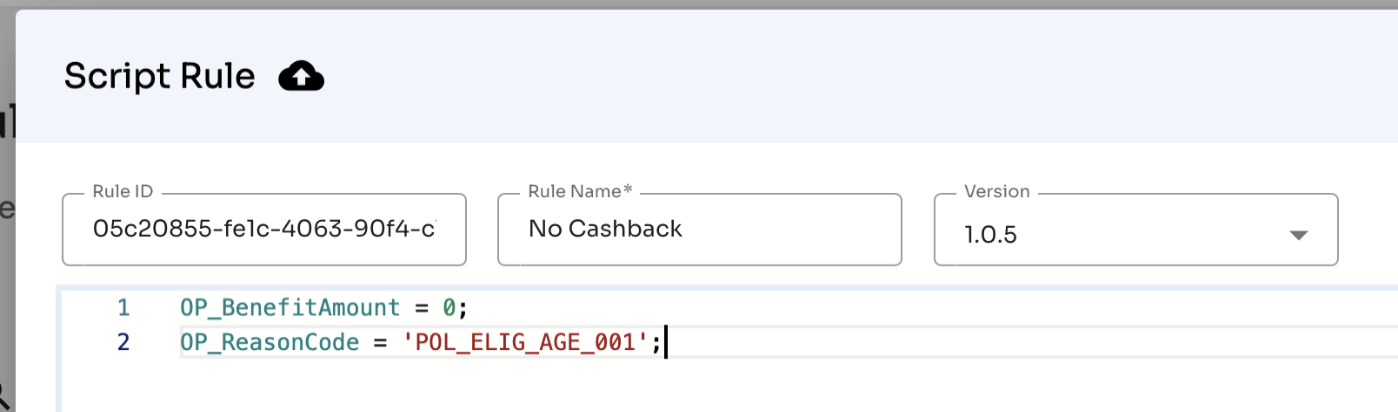Focus the Rule ID input field
The width and height of the screenshot is (1398, 412).
264,229
